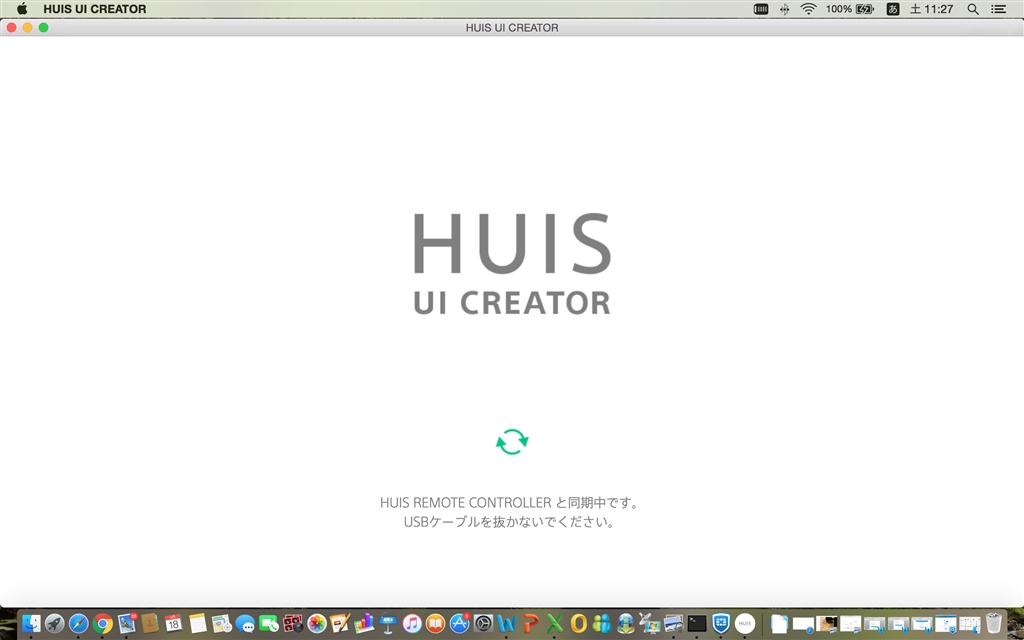1024x640 pixels.
Task: Open the Messenger people icon in the Dock
Action: click(601, 624)
